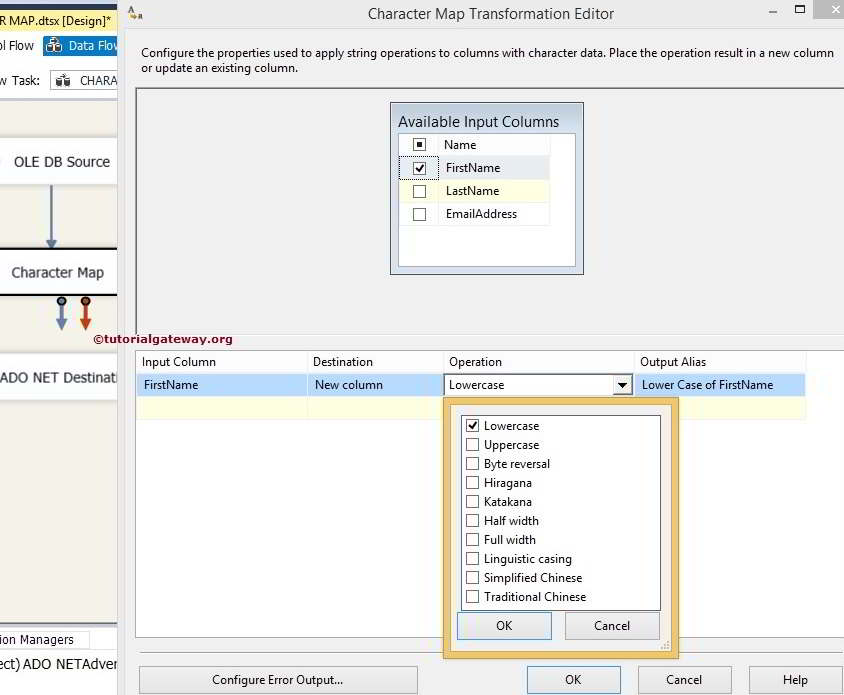The image size is (844, 695).
Task: Select the ADO NET Destination component
Action: (x=55, y=377)
